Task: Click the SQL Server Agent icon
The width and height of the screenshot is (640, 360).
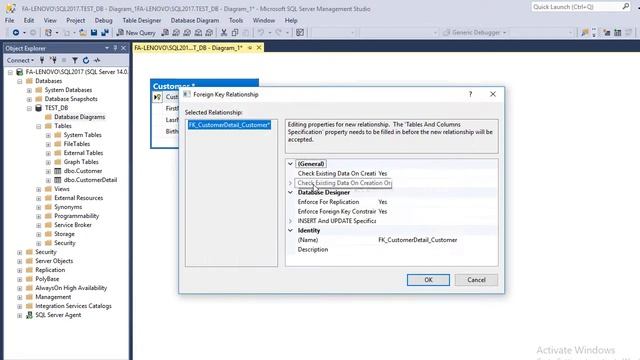Action: coord(29,315)
